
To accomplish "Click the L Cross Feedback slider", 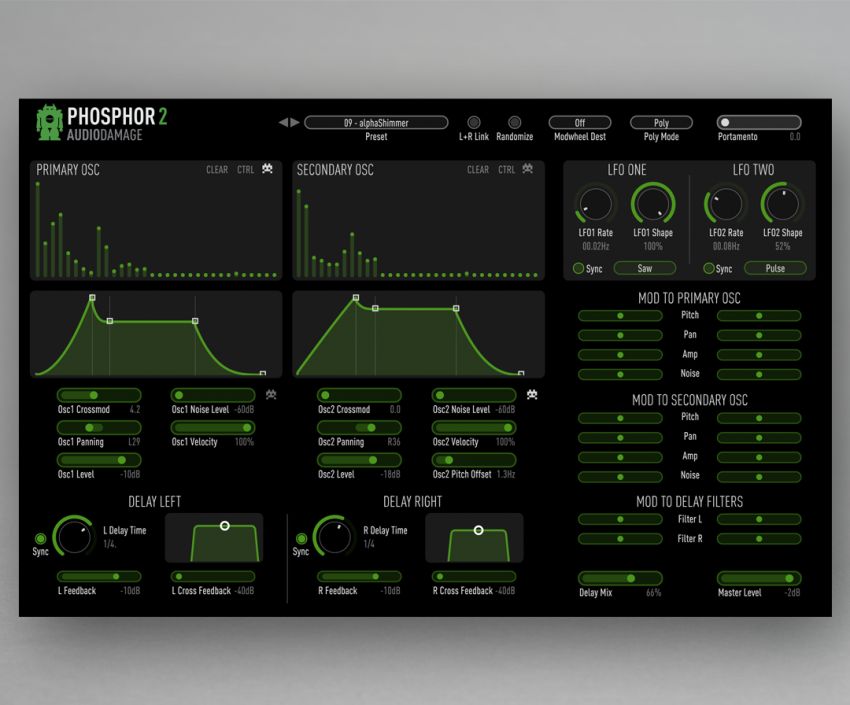I will [x=213, y=577].
